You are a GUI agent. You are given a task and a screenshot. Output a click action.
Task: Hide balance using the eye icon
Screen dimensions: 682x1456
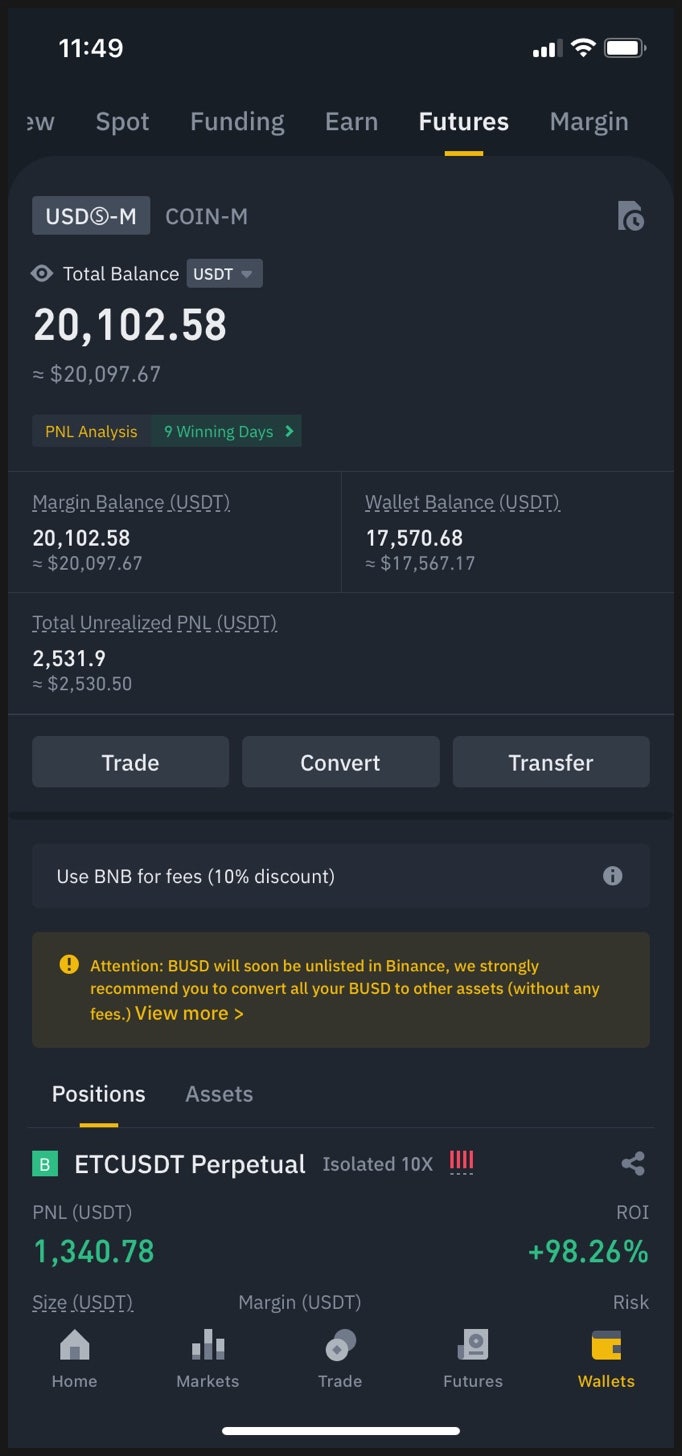tap(42, 274)
